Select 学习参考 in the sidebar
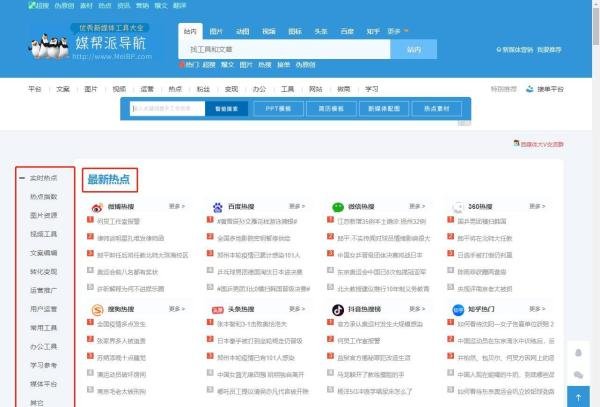This screenshot has width=600, height=407. [44, 365]
